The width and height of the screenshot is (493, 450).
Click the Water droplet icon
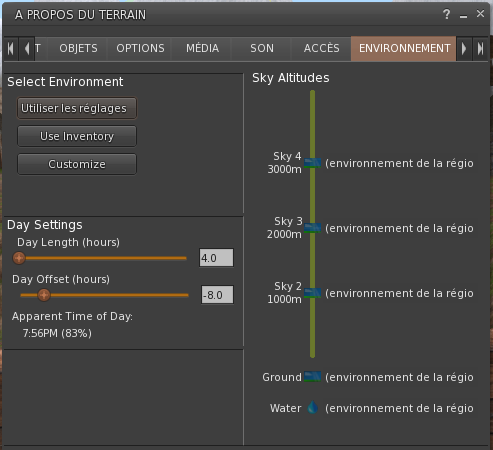[313, 407]
